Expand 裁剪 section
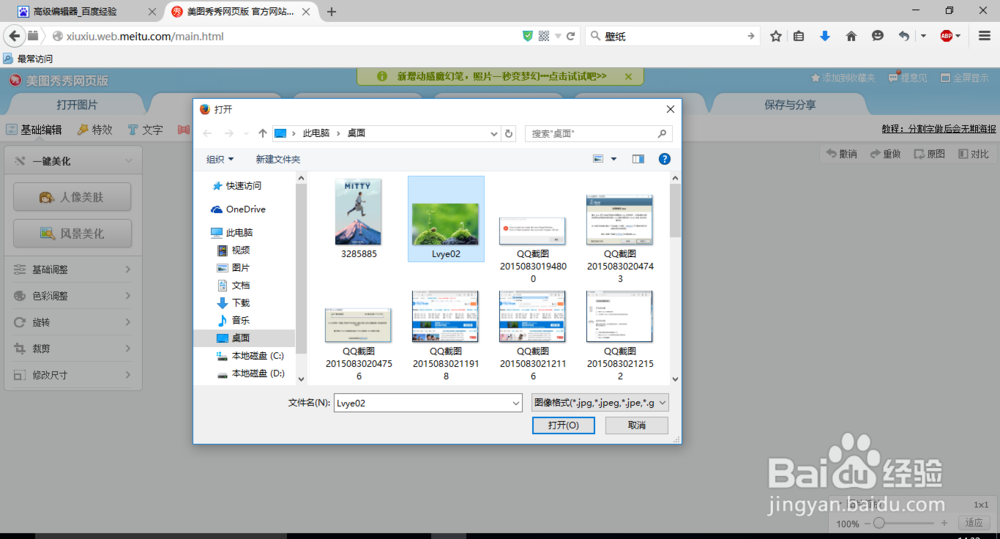 click(x=73, y=348)
